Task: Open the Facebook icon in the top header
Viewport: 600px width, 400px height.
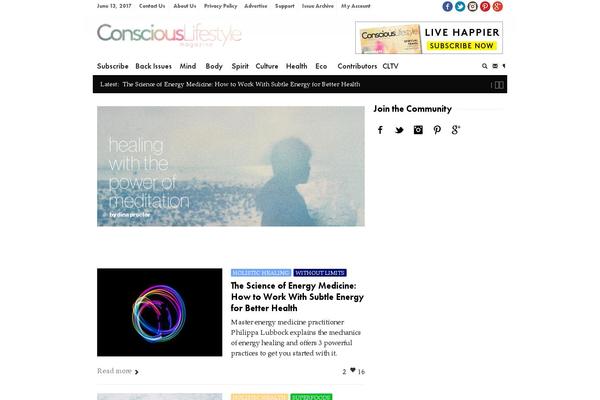Action: click(x=447, y=7)
